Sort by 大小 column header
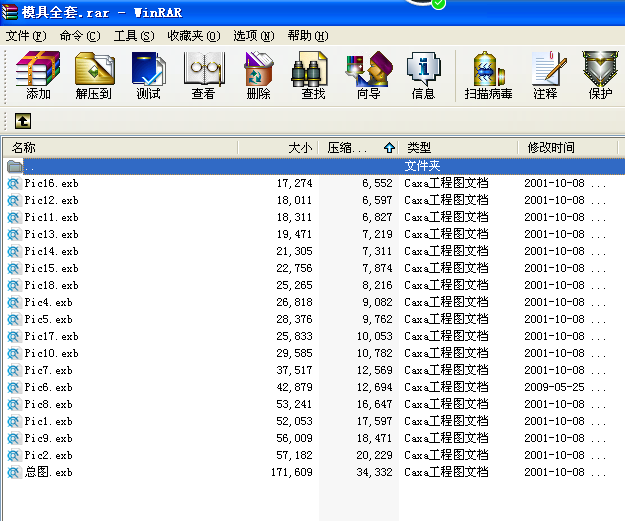 pyautogui.click(x=278, y=148)
